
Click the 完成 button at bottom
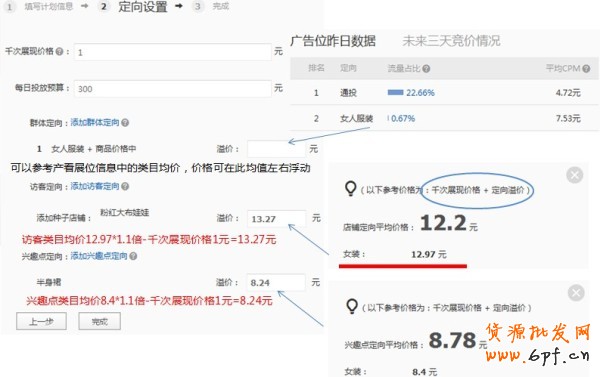99,321
